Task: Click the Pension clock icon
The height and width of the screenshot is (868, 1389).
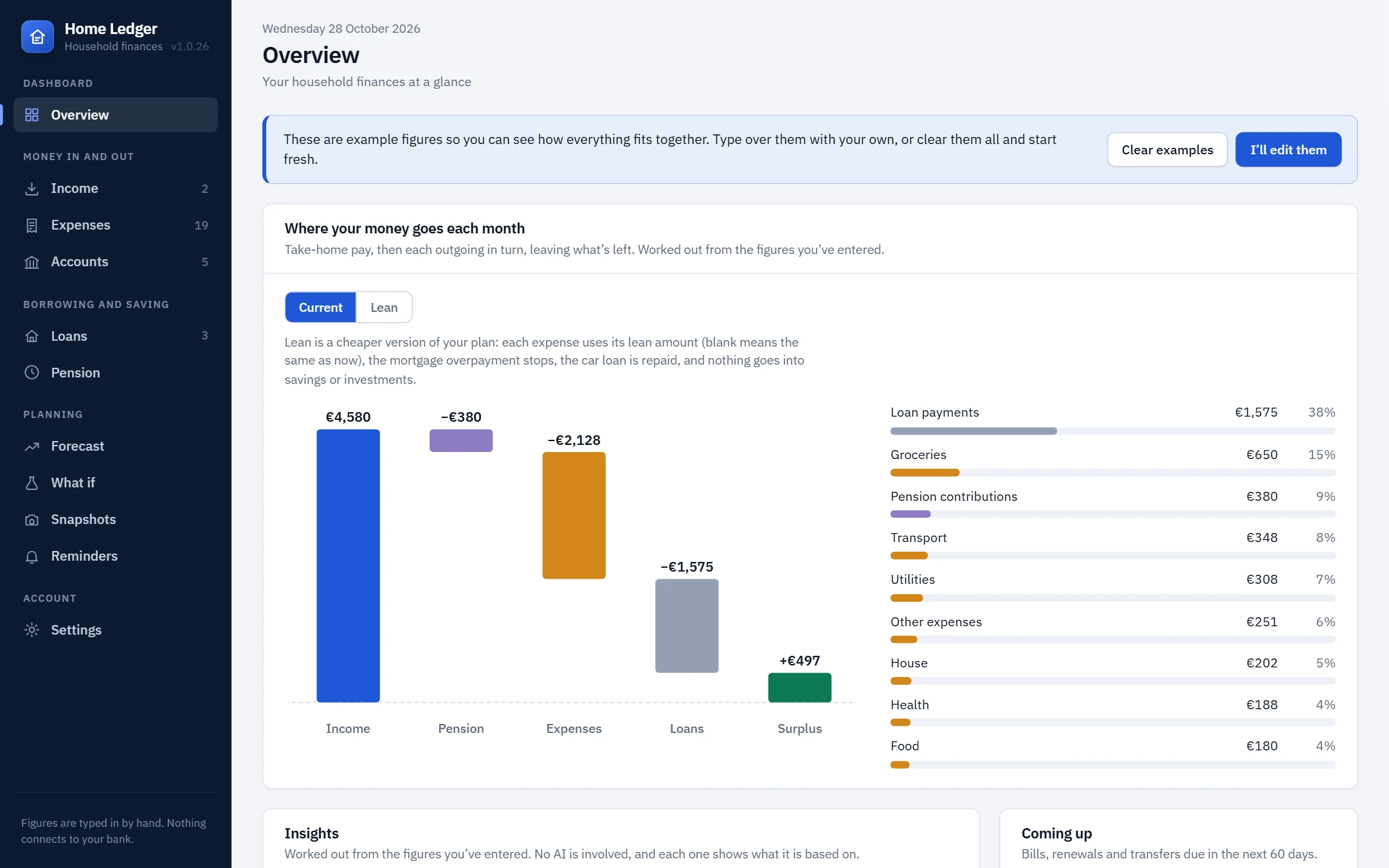Action: tap(32, 372)
